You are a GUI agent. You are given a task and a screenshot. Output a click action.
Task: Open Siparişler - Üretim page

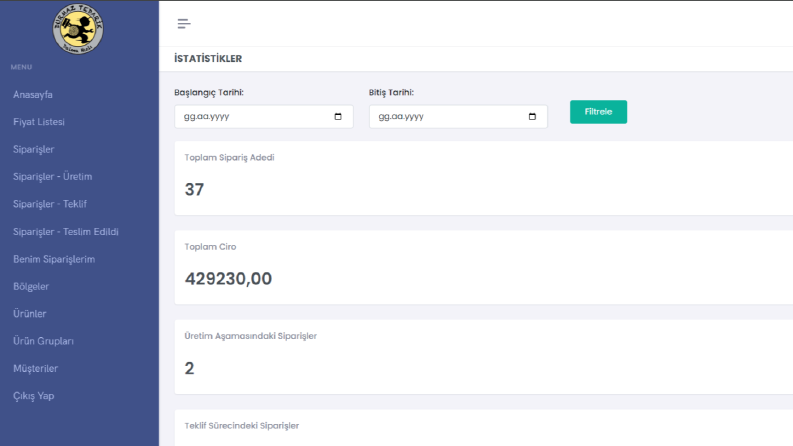pos(53,176)
